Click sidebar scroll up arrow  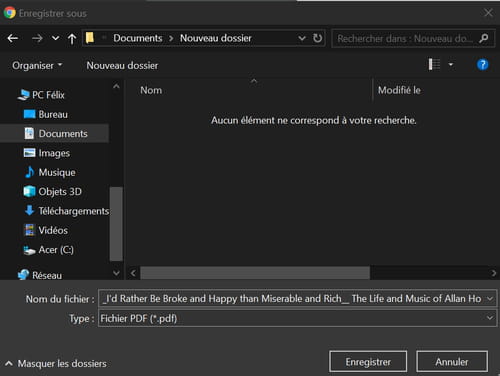pyautogui.click(x=116, y=87)
